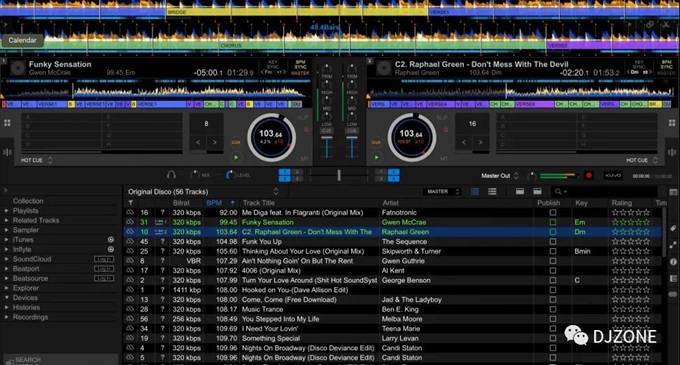Screen dimensions: 680x365
Task: Open deck 2 pad grid icon
Action: point(672,123)
